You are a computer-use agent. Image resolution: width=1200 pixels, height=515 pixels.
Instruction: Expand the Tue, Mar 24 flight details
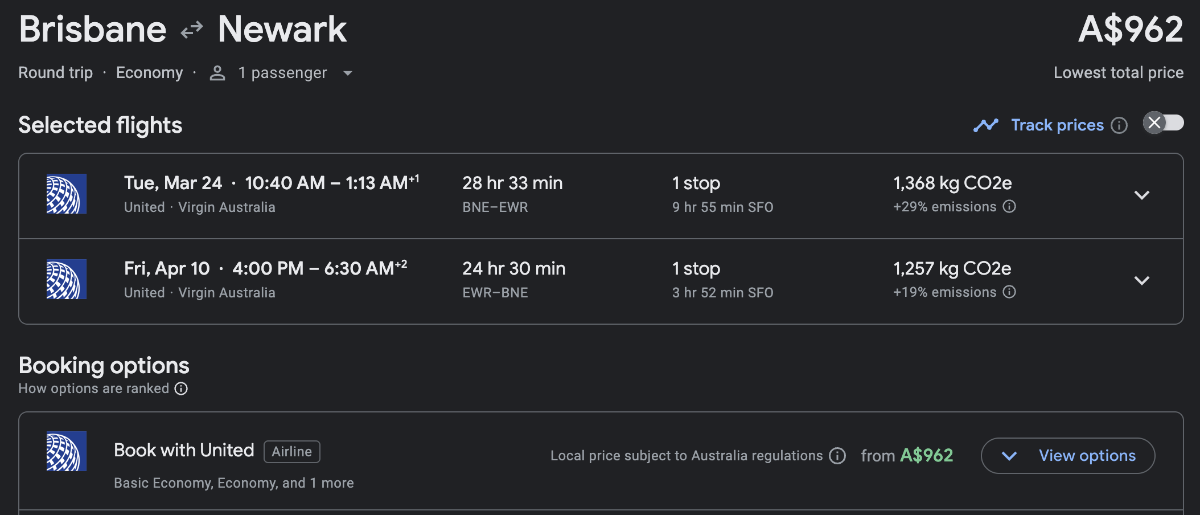(1142, 195)
